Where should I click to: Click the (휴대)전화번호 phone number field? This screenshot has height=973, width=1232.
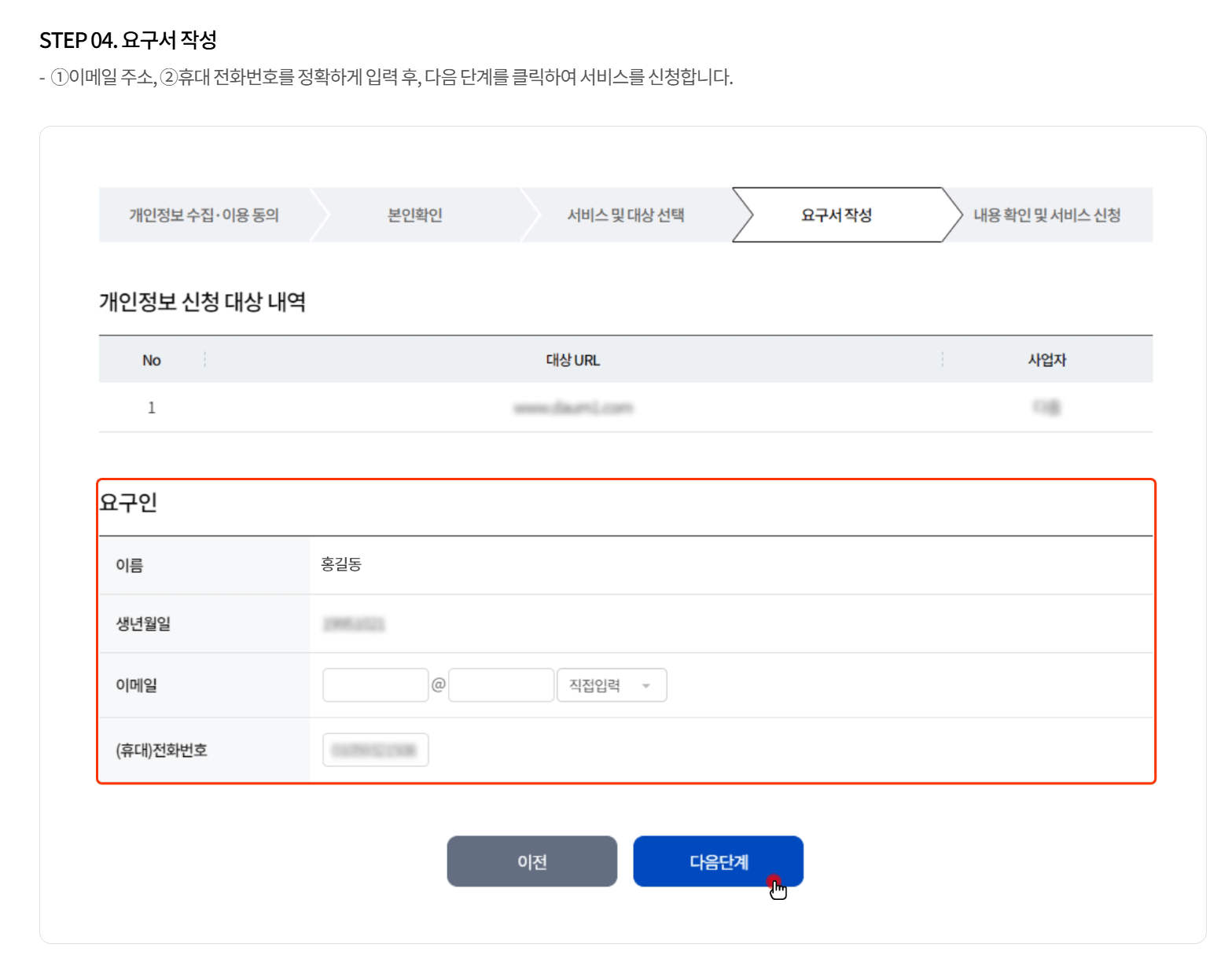pos(375,749)
